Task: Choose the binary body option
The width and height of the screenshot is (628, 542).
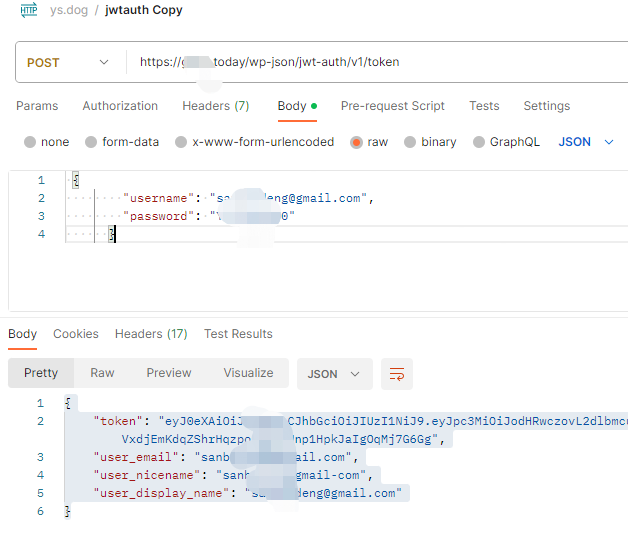Action: (410, 142)
